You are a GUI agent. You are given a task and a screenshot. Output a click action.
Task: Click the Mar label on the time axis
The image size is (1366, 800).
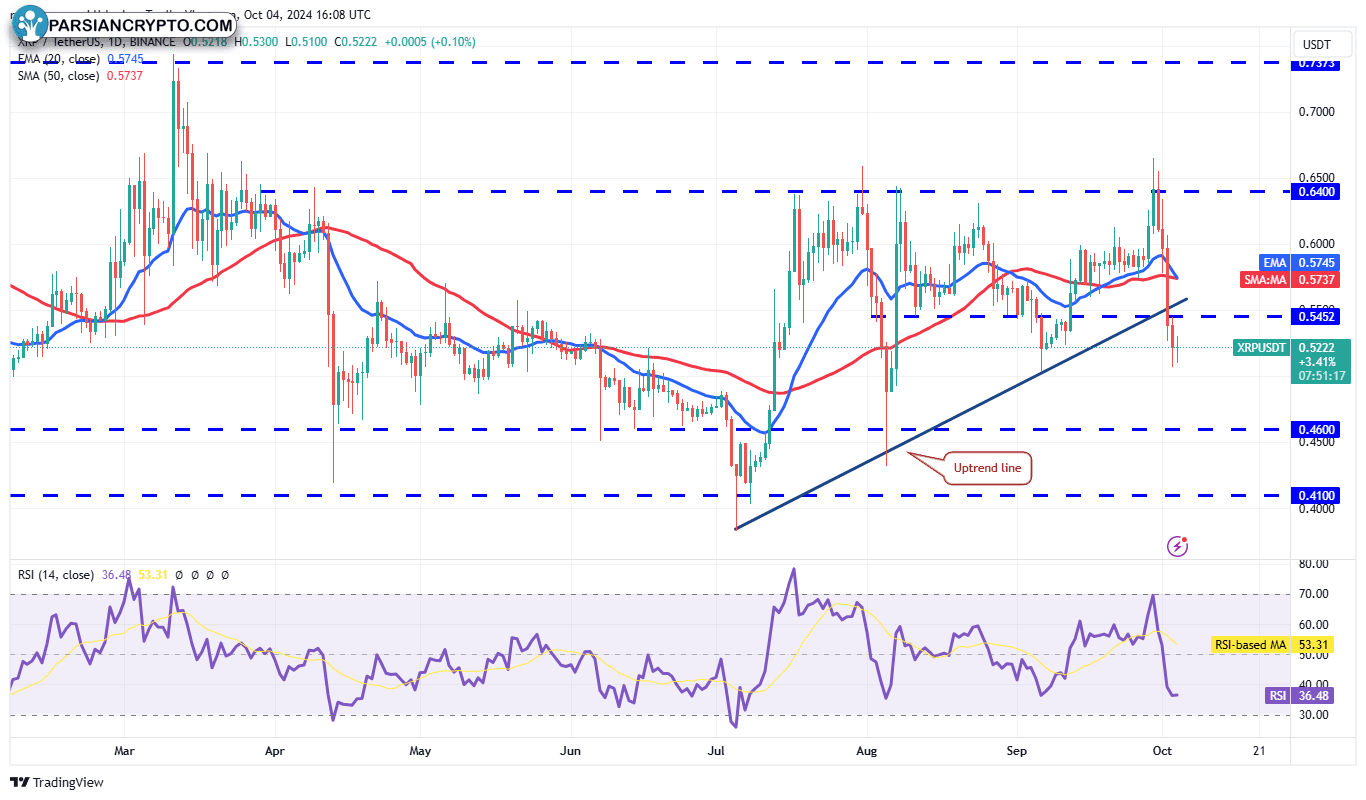point(124,750)
